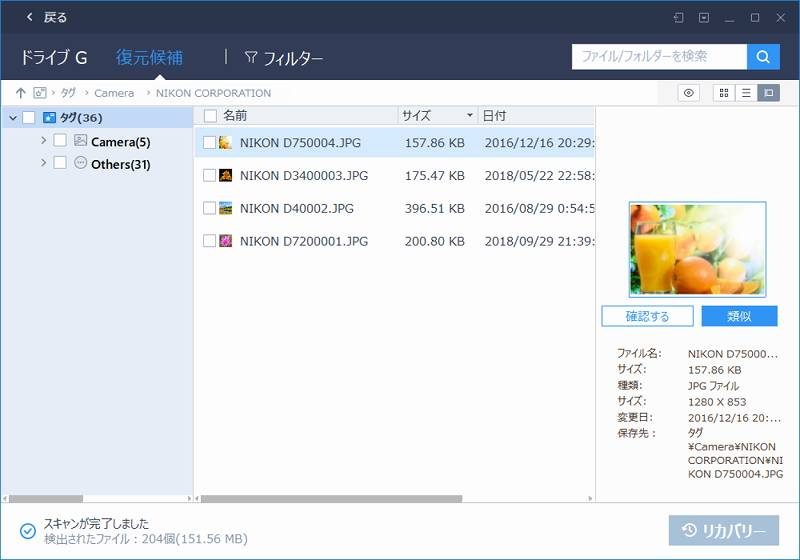Screen dimensions: 800x560
Task: Open the title bar dropdown menu icon
Action: coord(704,17)
